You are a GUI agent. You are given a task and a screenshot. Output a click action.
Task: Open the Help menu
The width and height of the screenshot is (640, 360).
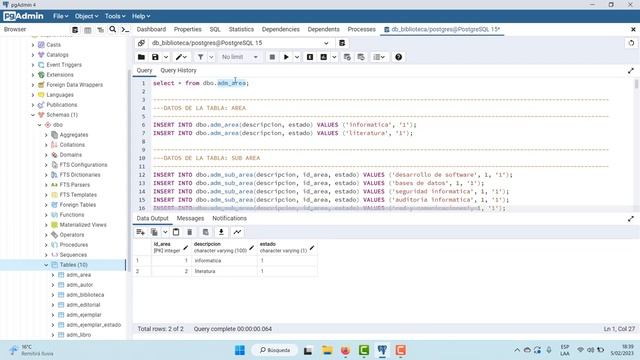coord(141,16)
